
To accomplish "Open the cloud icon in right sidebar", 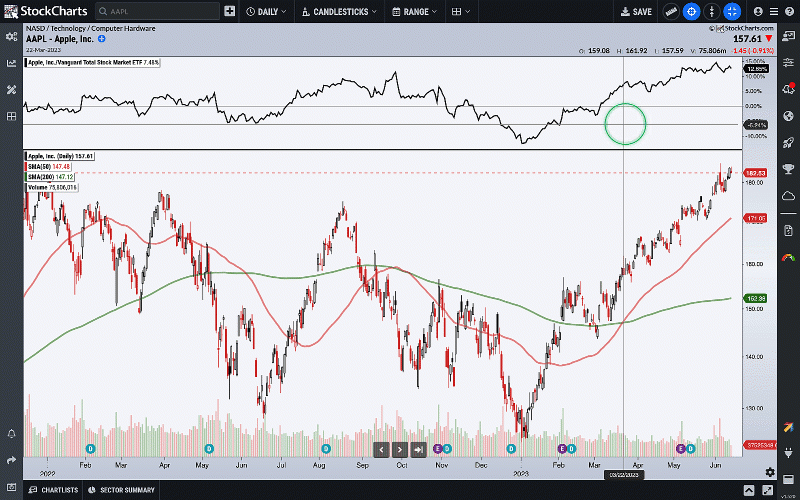I will coord(788,195).
